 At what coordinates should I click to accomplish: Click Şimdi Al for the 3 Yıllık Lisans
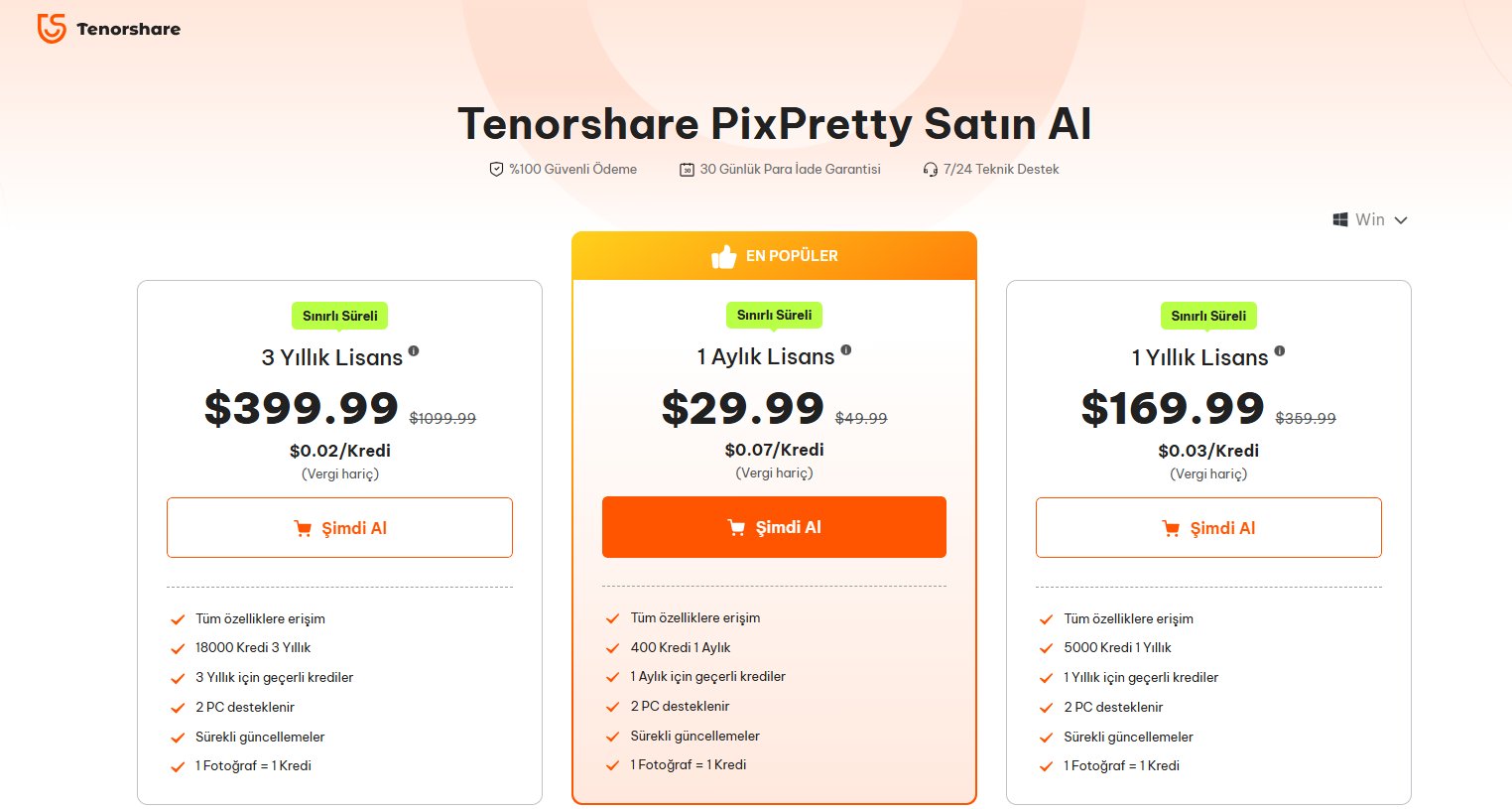pos(339,527)
